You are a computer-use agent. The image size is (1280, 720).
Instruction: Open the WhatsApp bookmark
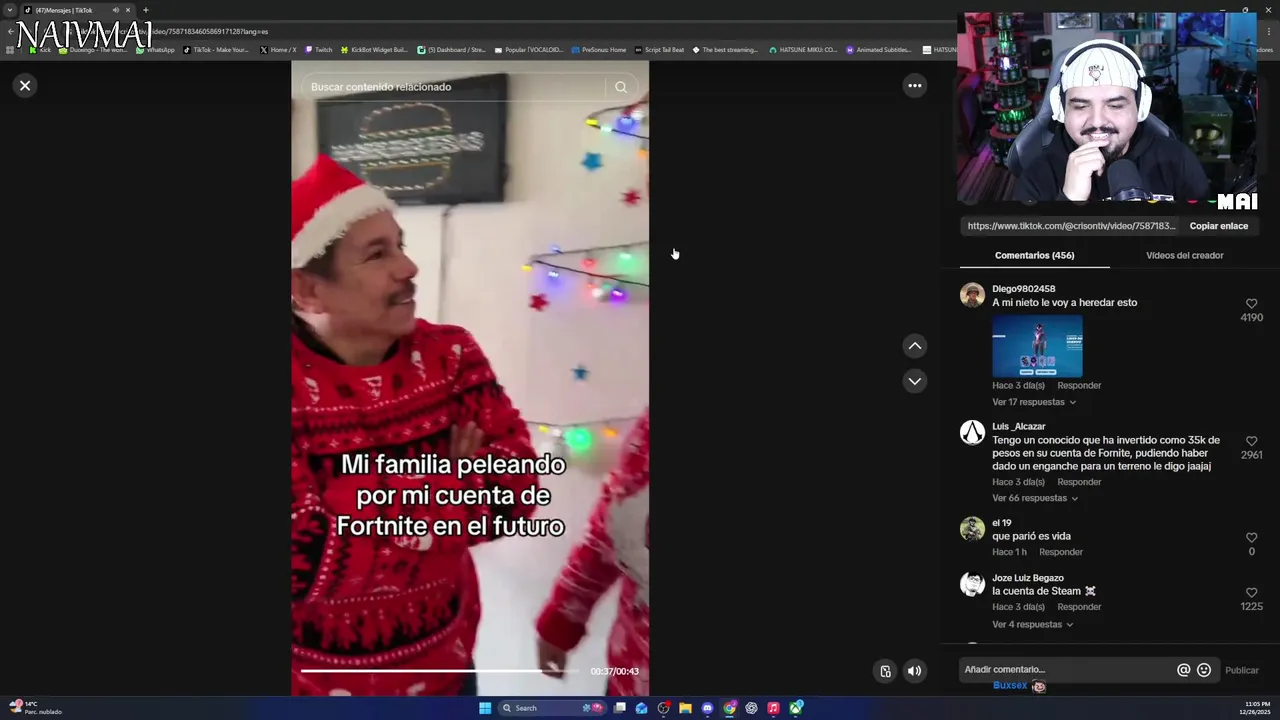(x=155, y=50)
